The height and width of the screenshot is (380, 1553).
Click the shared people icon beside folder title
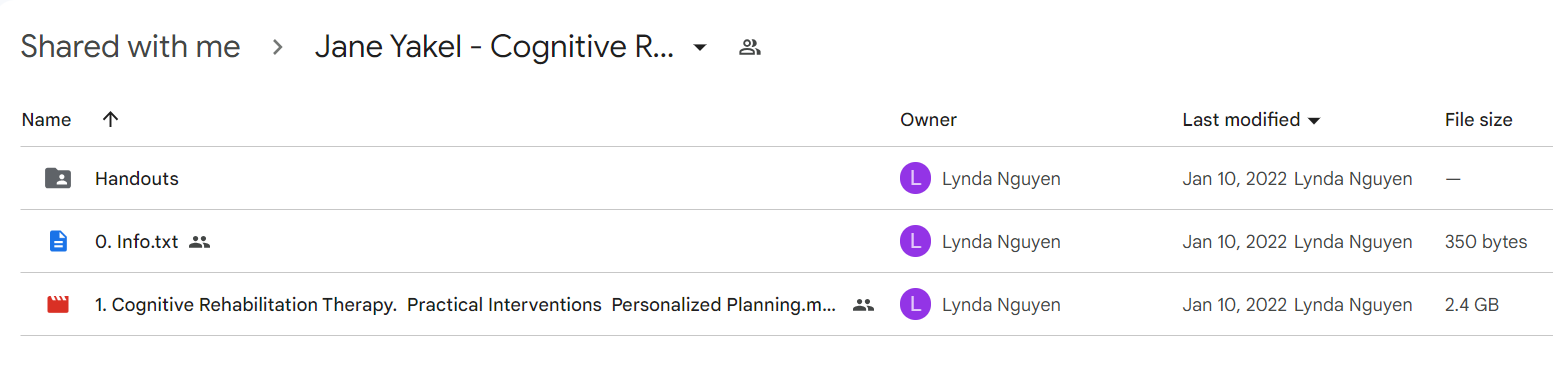click(749, 47)
